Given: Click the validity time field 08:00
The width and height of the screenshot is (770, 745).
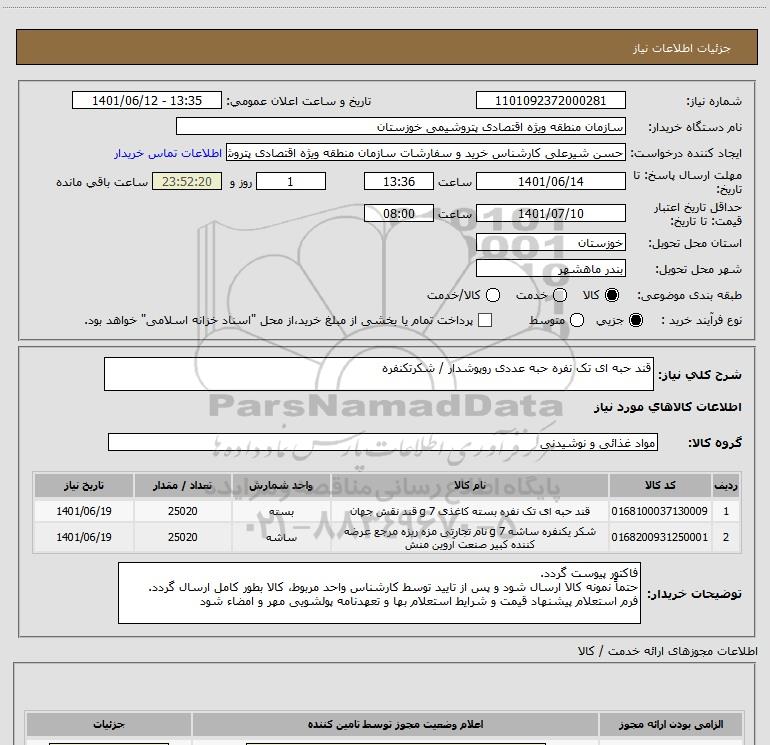Looking at the screenshot, I should coord(399,213).
